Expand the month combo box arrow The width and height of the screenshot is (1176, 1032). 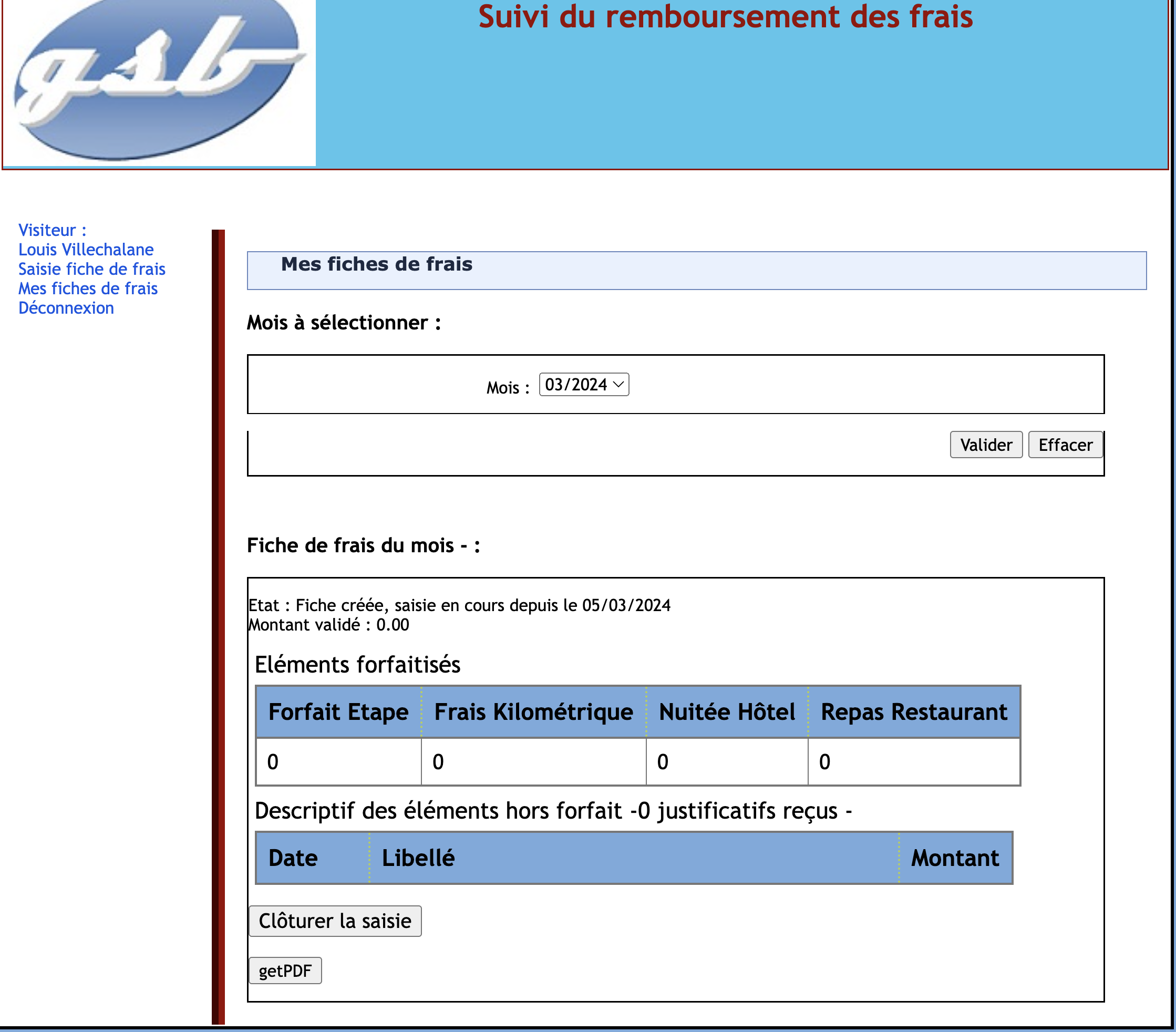pos(619,384)
